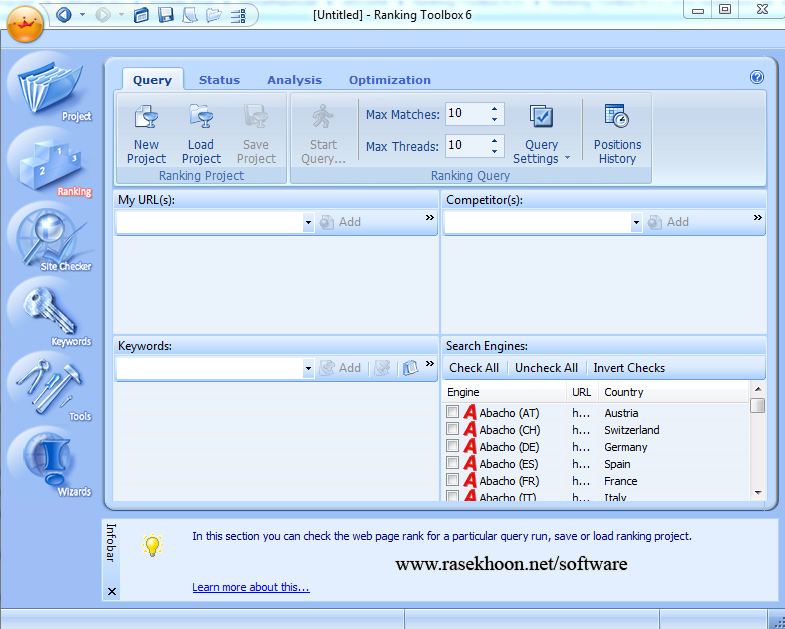
Task: Switch to the Optimization tab
Action: (389, 80)
